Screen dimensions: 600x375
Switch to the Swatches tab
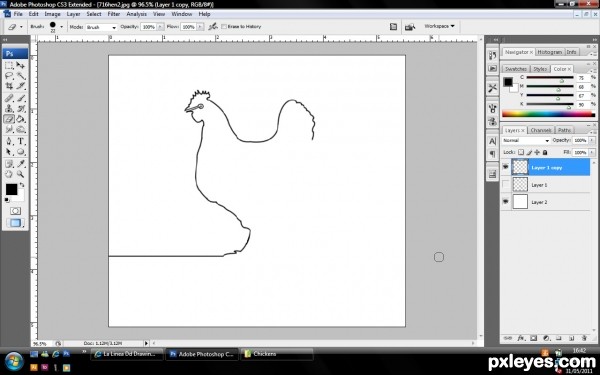pos(515,69)
